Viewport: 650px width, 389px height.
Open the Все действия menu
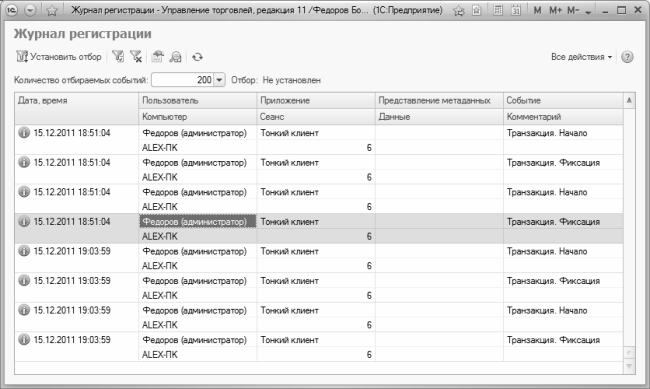click(x=581, y=57)
